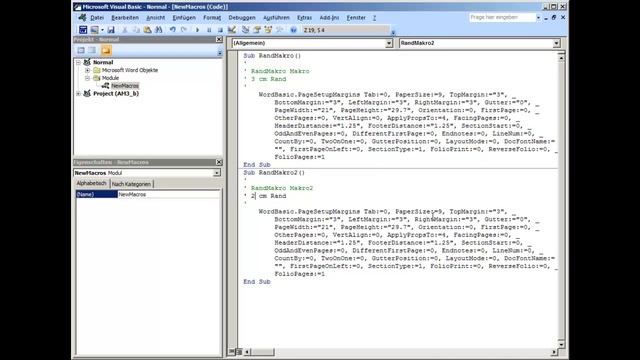Click the Cut scissors icon
Screen dimensions: 640x360
coord(125,30)
